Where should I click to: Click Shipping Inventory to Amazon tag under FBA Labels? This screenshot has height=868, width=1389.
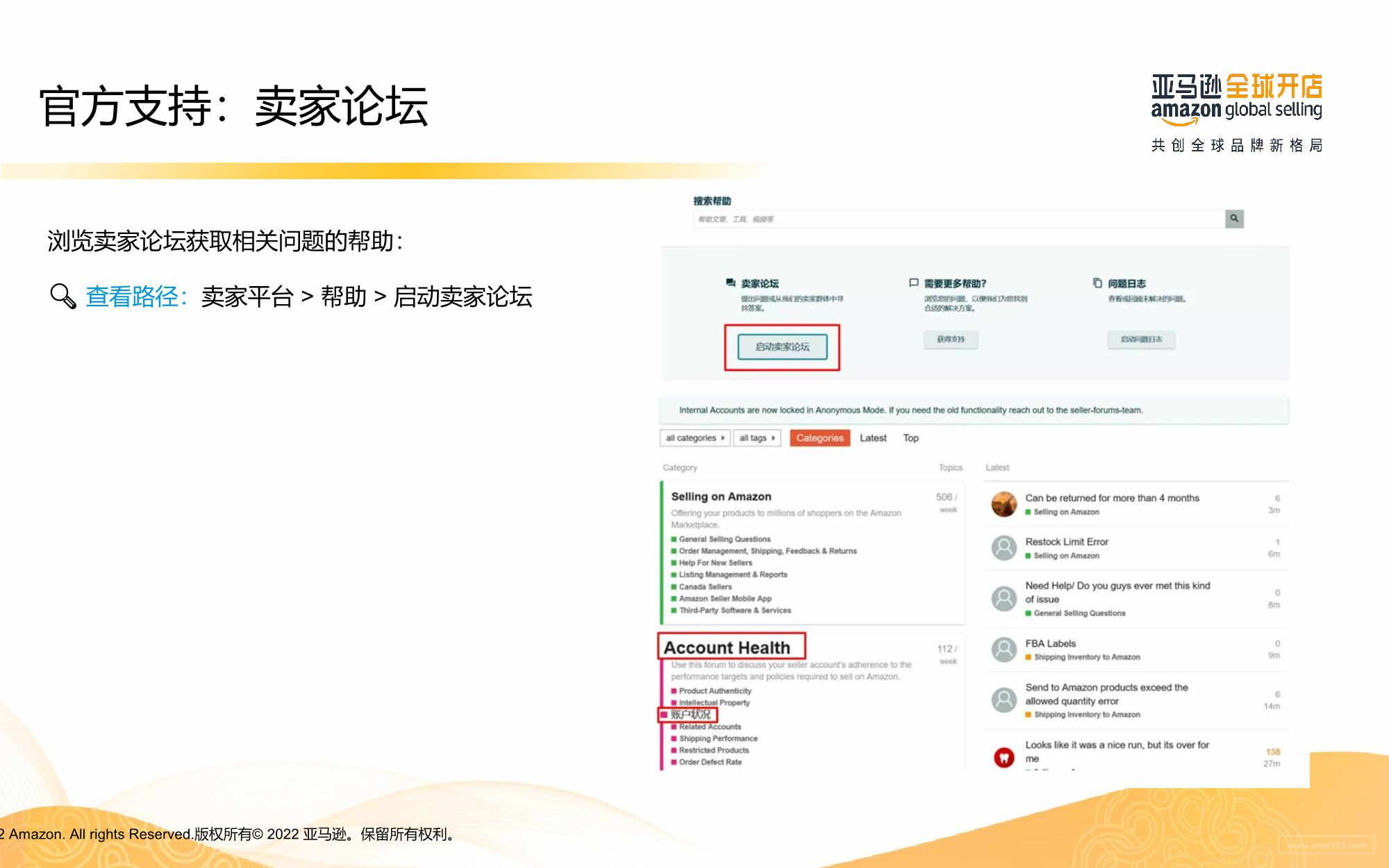pyautogui.click(x=1087, y=657)
